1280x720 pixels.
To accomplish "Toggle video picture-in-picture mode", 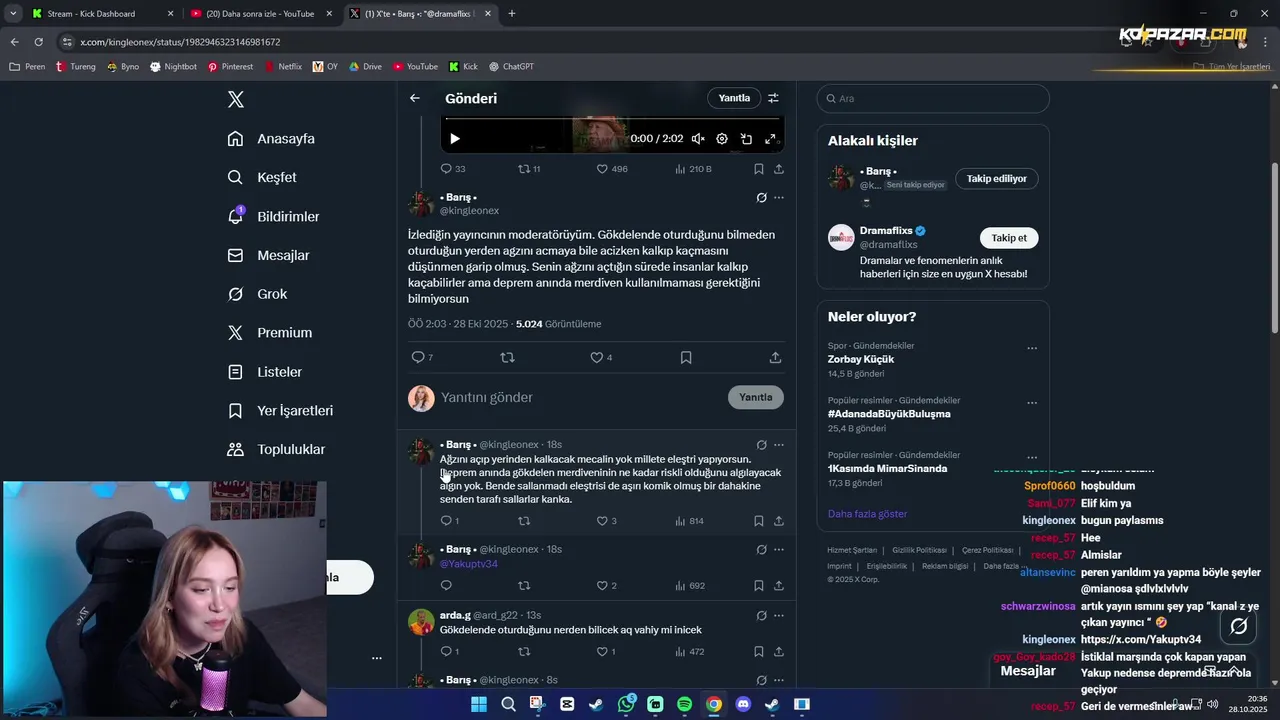I will (746, 139).
